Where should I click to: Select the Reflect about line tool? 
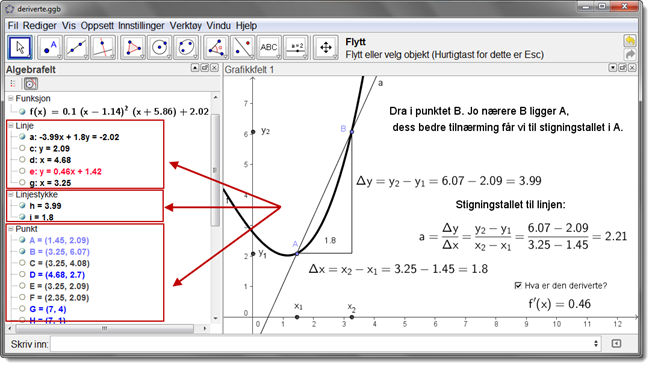tap(242, 48)
